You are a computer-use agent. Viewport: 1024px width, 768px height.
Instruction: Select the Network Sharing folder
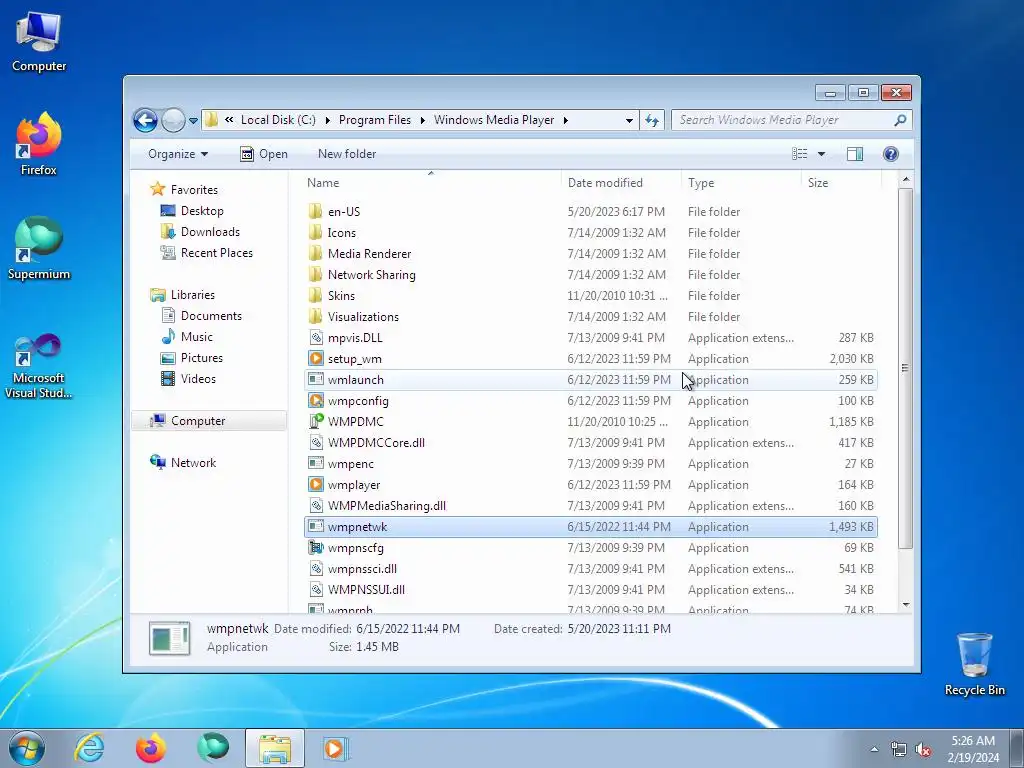click(371, 275)
